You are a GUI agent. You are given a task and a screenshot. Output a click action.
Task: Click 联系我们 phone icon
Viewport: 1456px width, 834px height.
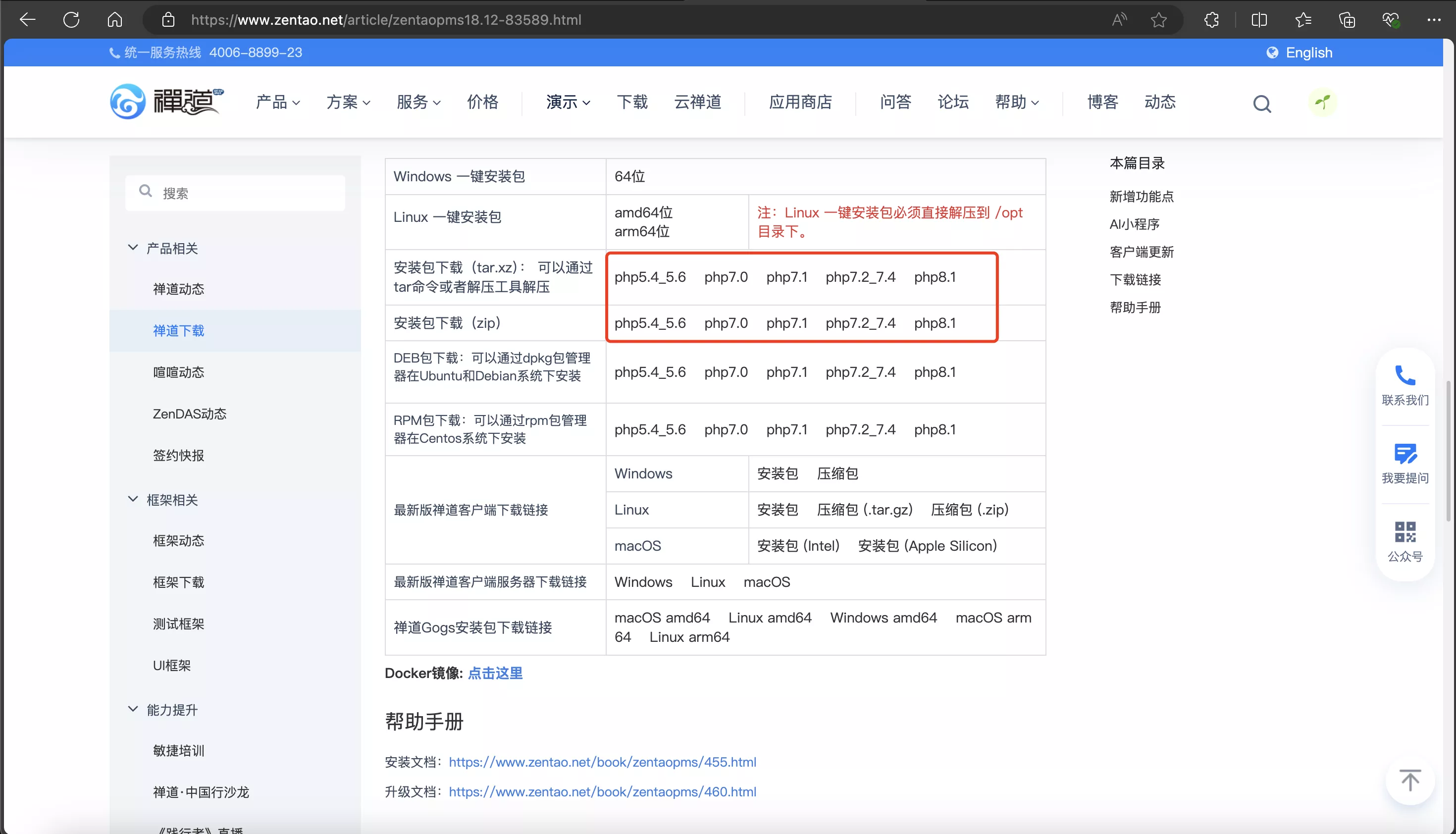[x=1405, y=376]
